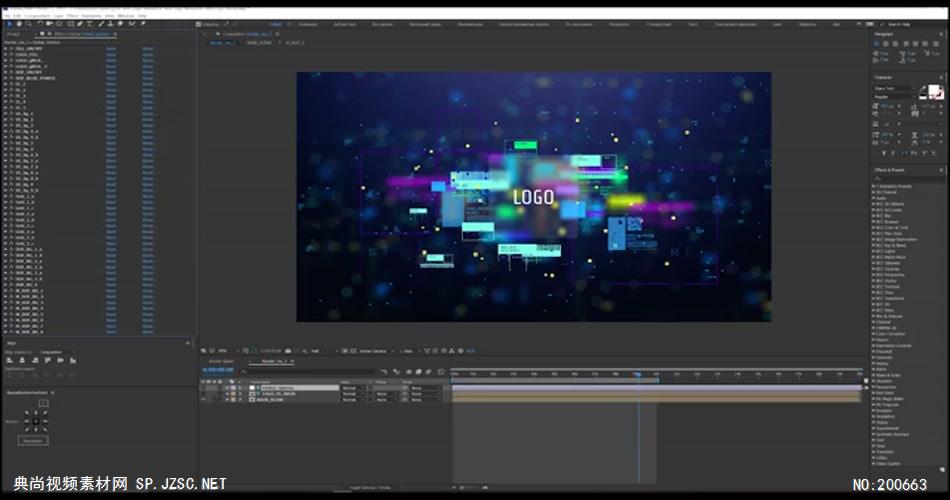Toggle hide shy layers switch
The height and width of the screenshot is (500, 950).
tap(409, 372)
